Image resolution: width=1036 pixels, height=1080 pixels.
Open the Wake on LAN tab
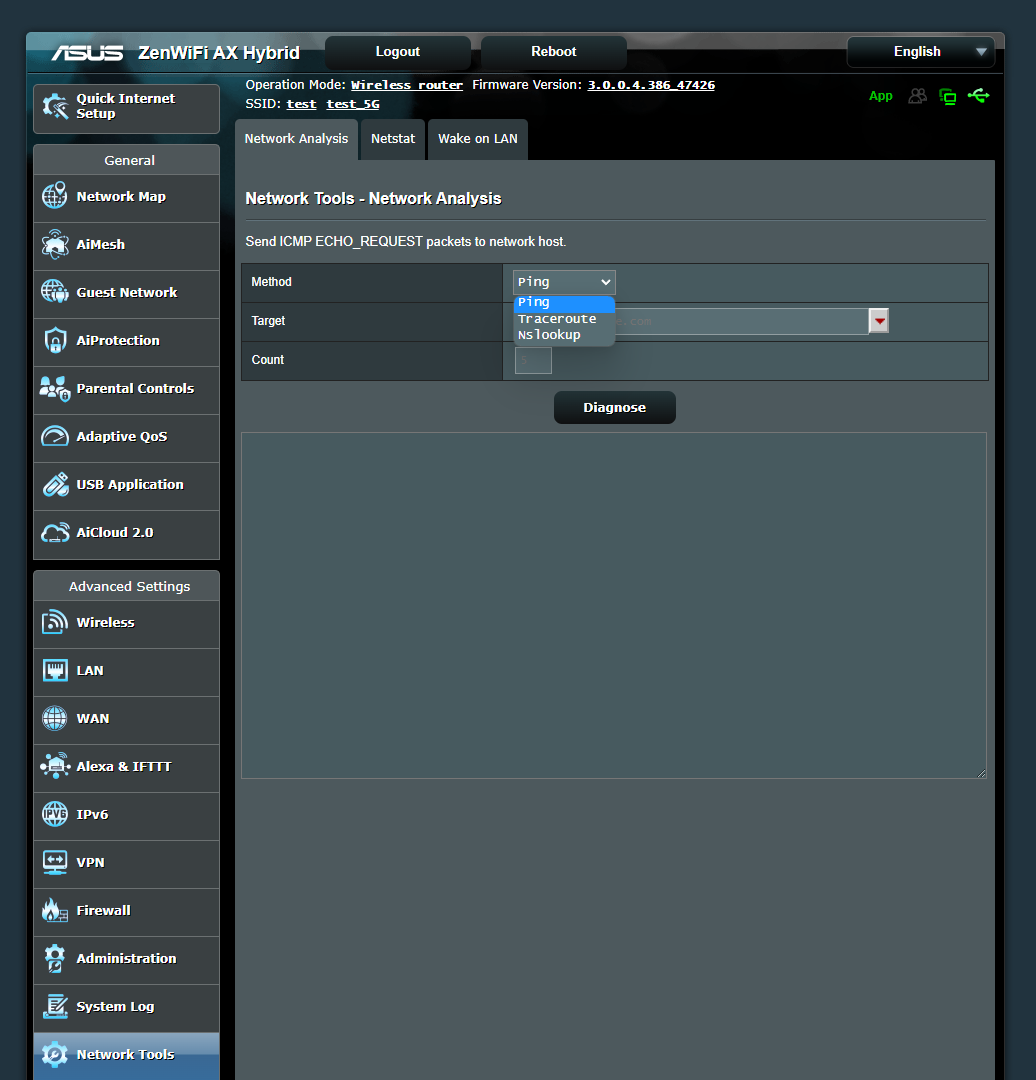coord(477,139)
